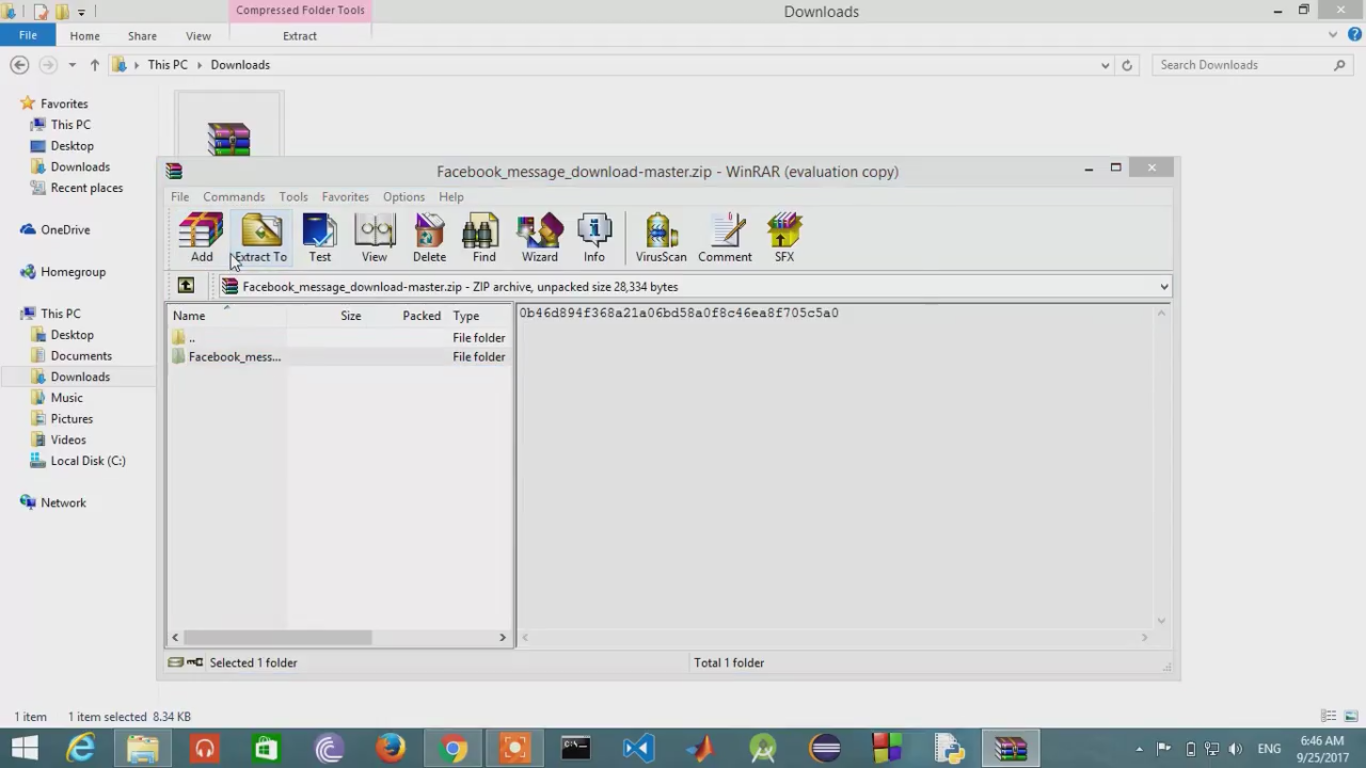Screen dimensions: 1366x768
Task: Open Pictures folder under This PC
Action: coord(61,419)
